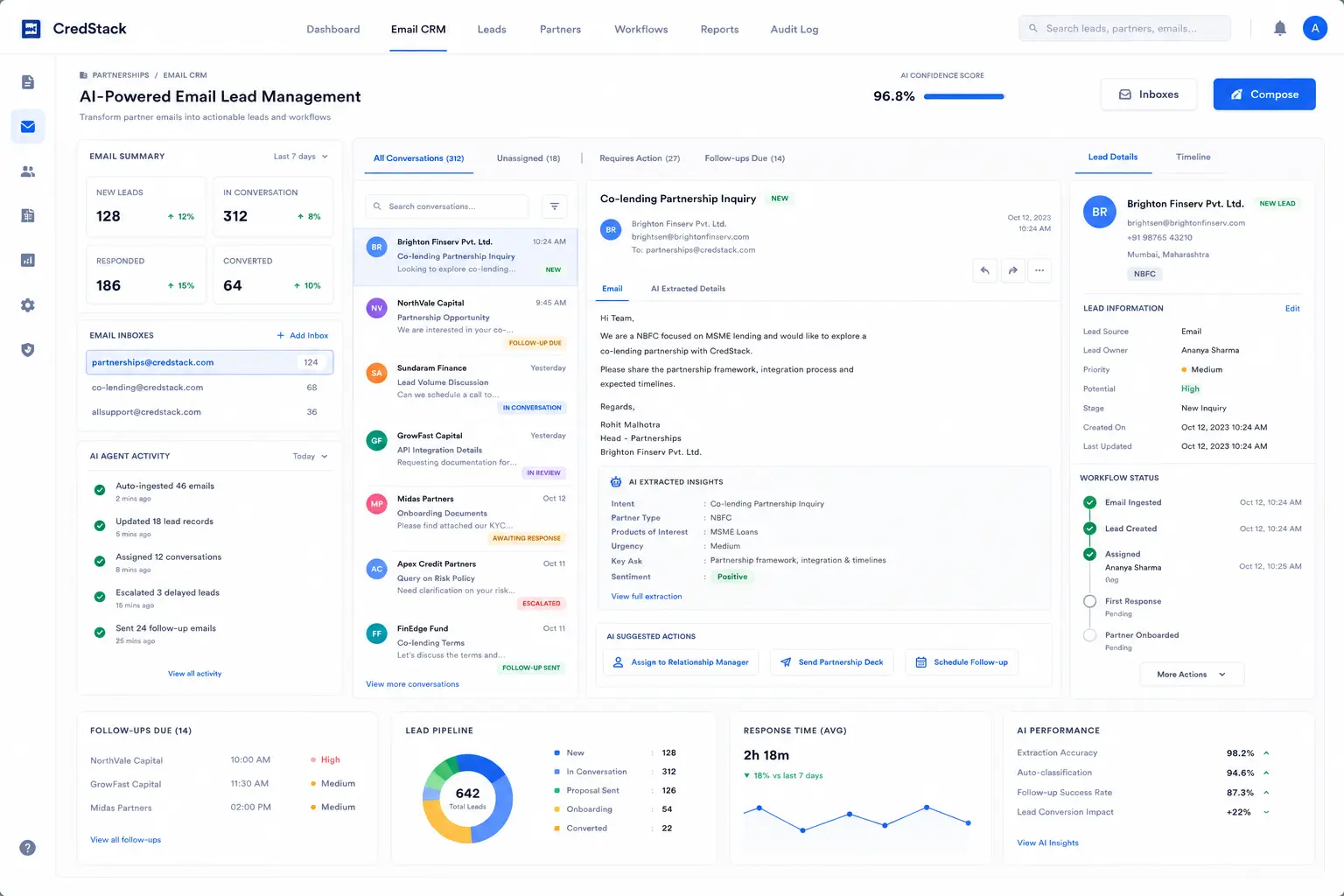Expand the Follow-up Success Rate chevron
This screenshot has height=896, width=1344.
pyautogui.click(x=1266, y=793)
